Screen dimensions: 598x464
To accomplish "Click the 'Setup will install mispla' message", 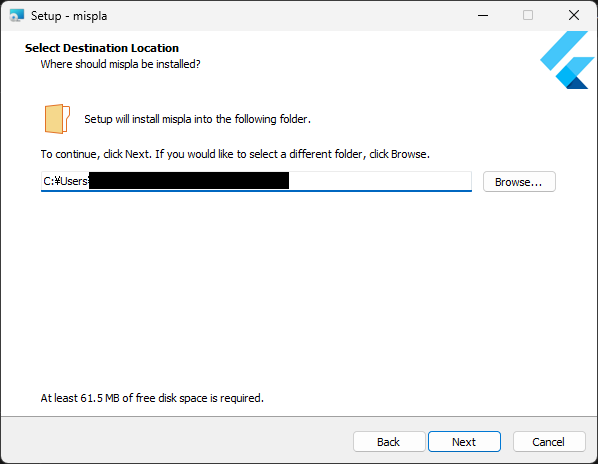I will pyautogui.click(x=198, y=119).
